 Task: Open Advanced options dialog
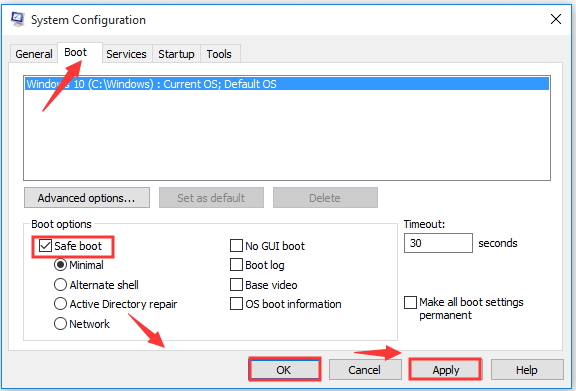(87, 198)
